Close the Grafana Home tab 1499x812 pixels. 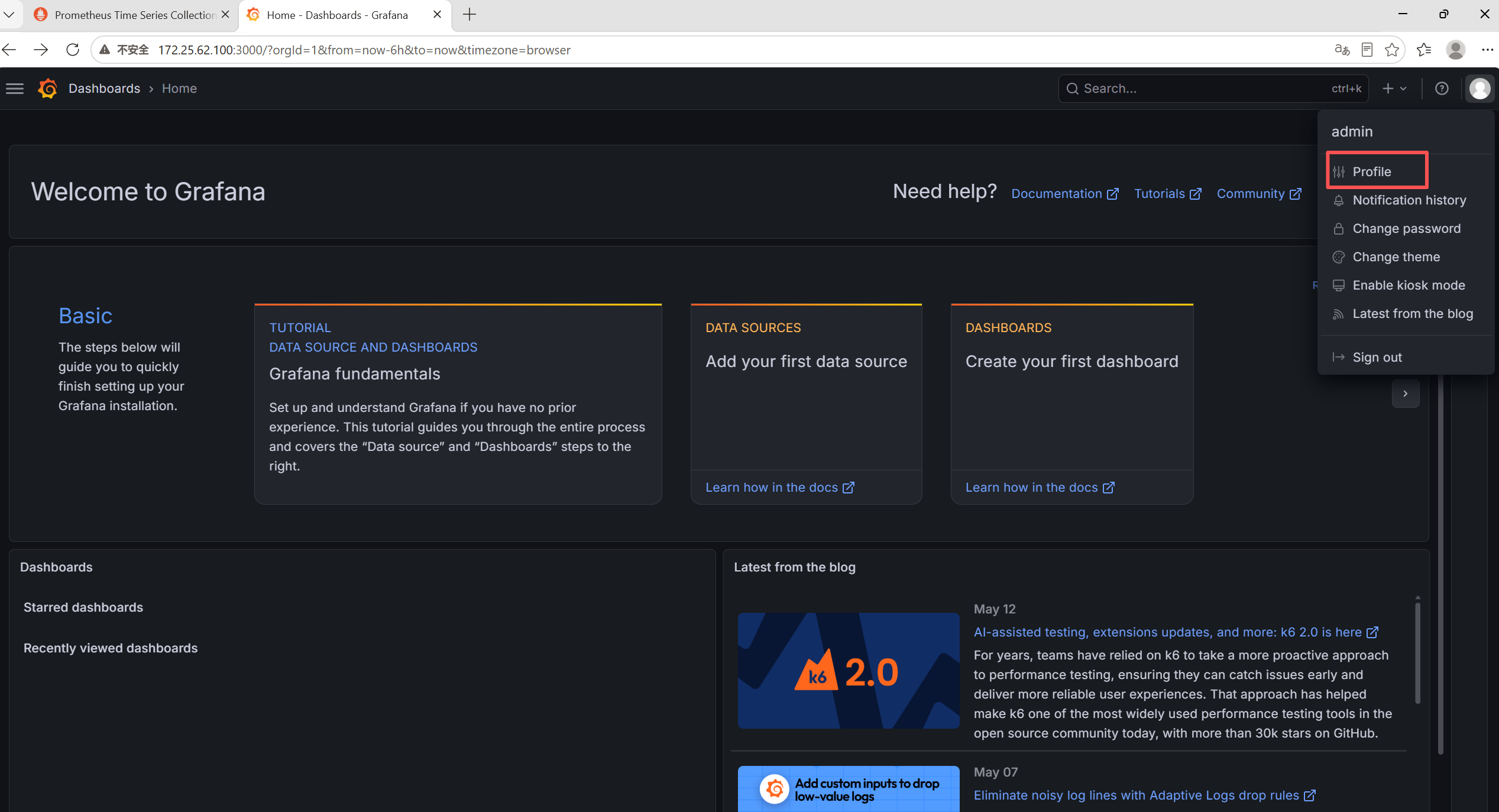[x=438, y=15]
